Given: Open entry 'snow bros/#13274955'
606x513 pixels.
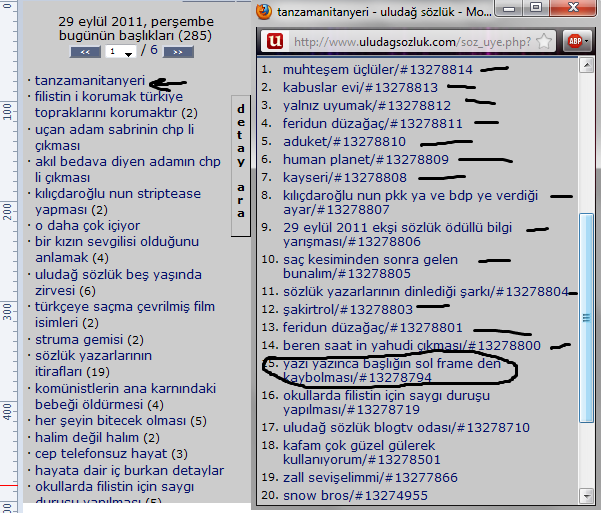Looking at the screenshot, I should 355,496.
